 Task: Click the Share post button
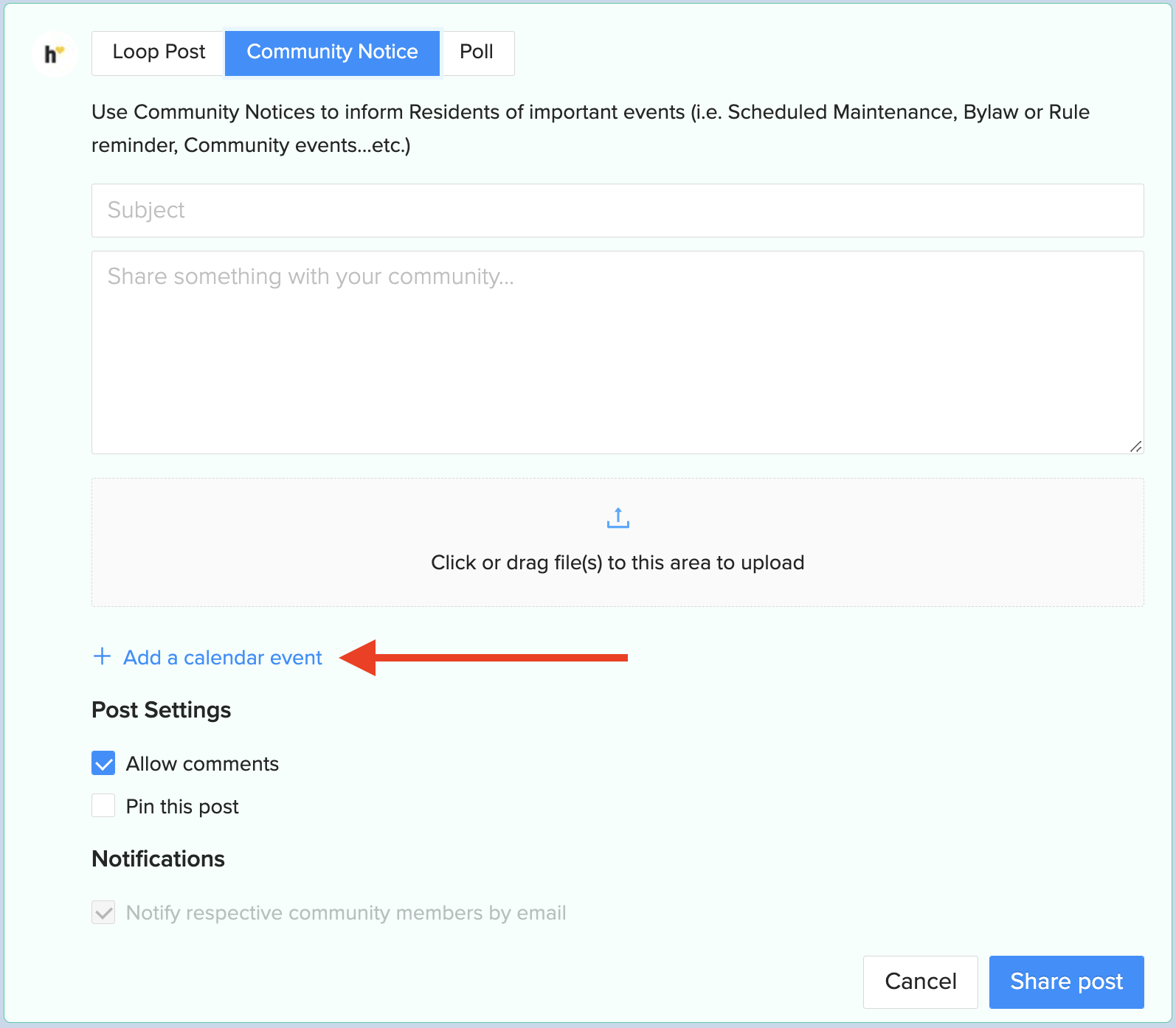[x=1067, y=982]
